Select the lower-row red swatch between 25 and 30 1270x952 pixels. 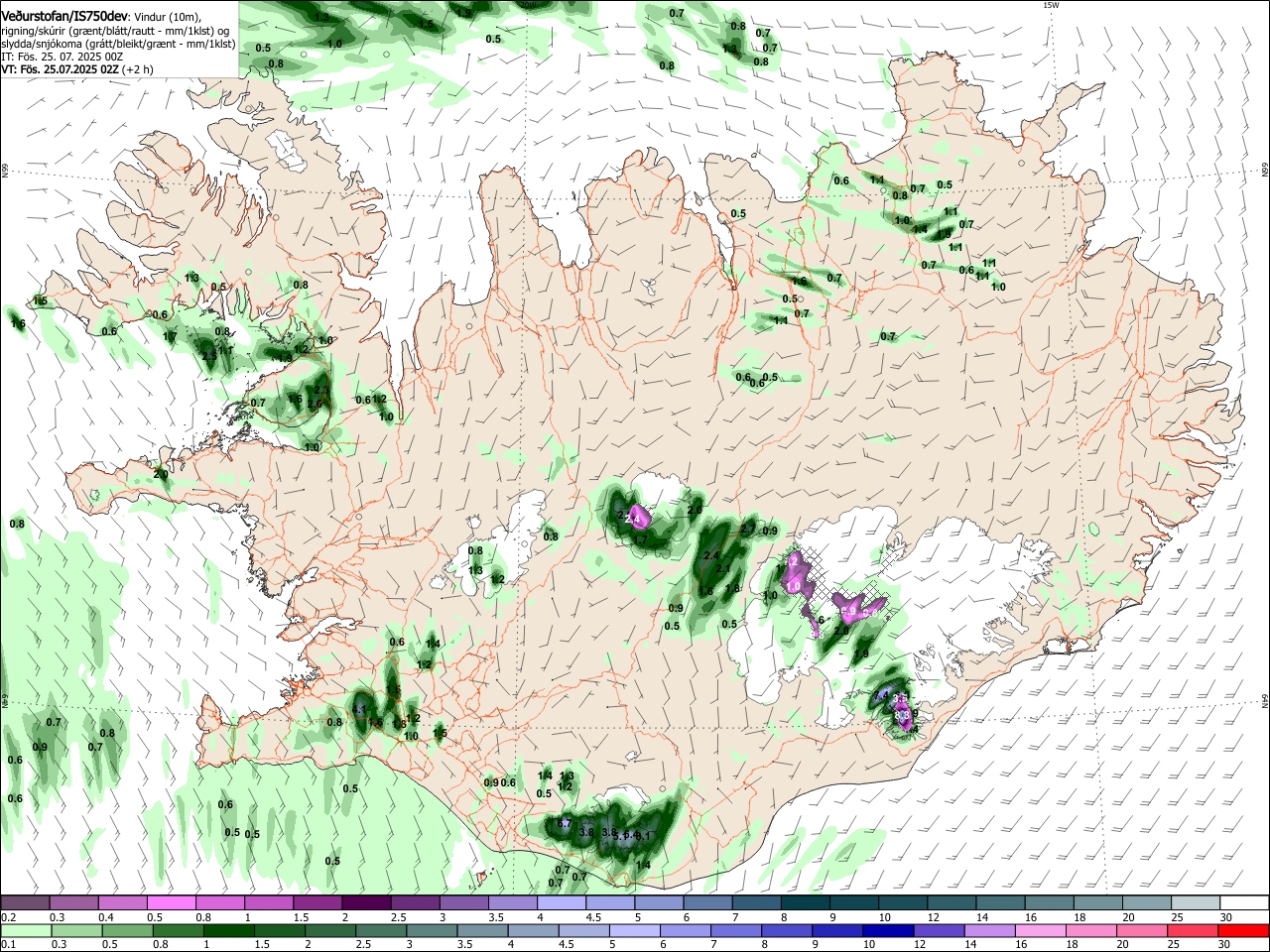point(1193,930)
